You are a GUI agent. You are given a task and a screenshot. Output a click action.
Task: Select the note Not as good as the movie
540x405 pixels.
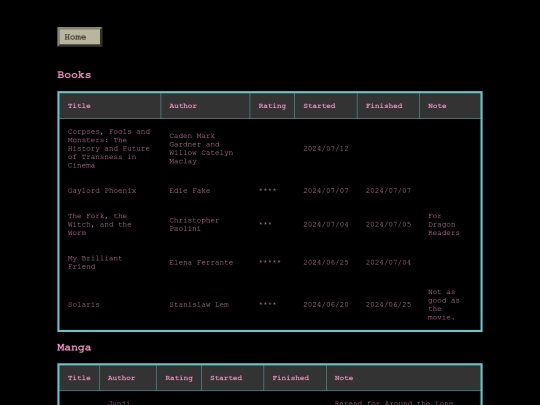[x=444, y=304]
